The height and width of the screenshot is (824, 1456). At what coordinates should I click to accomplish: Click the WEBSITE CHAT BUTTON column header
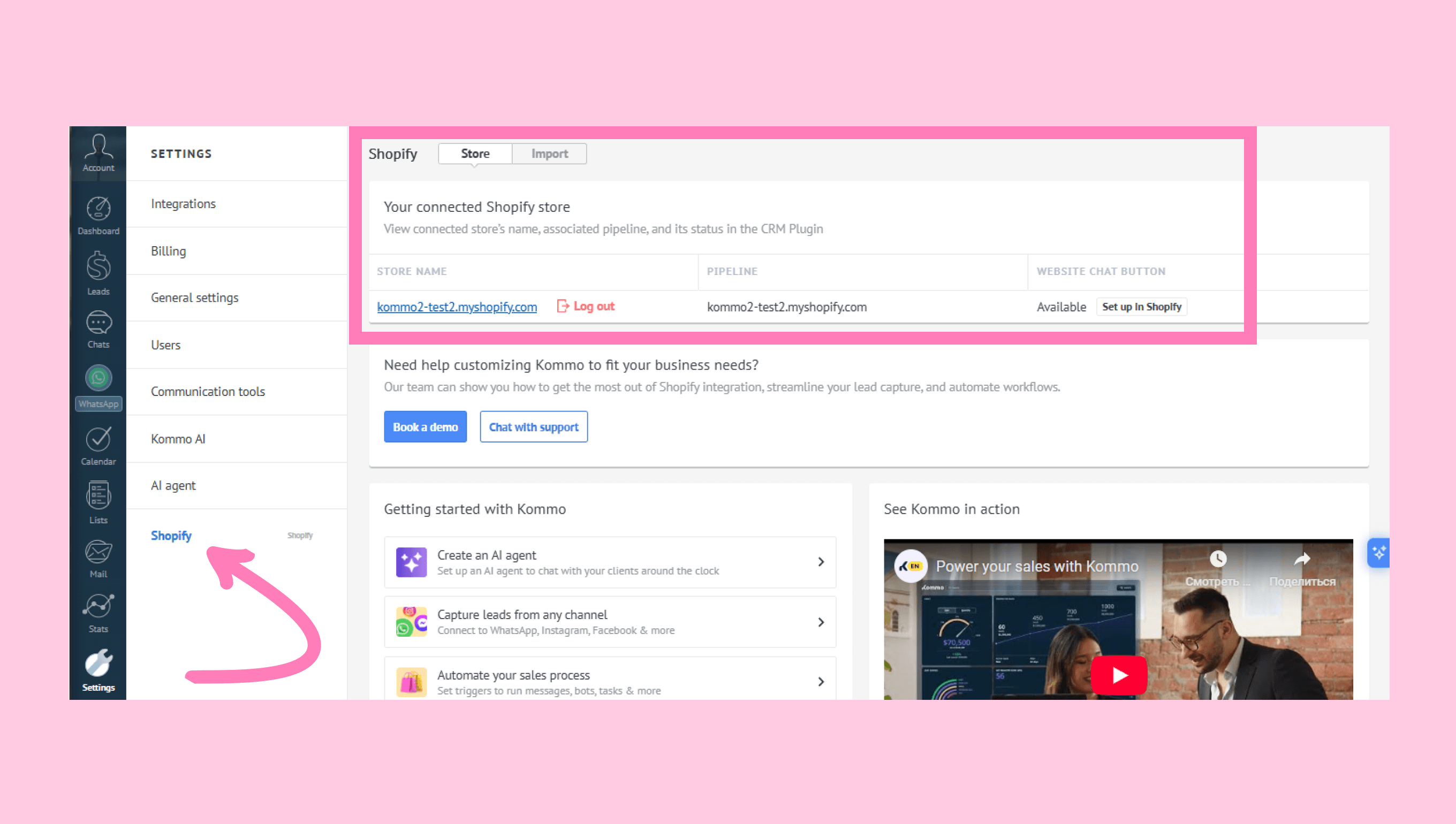[x=1101, y=272]
